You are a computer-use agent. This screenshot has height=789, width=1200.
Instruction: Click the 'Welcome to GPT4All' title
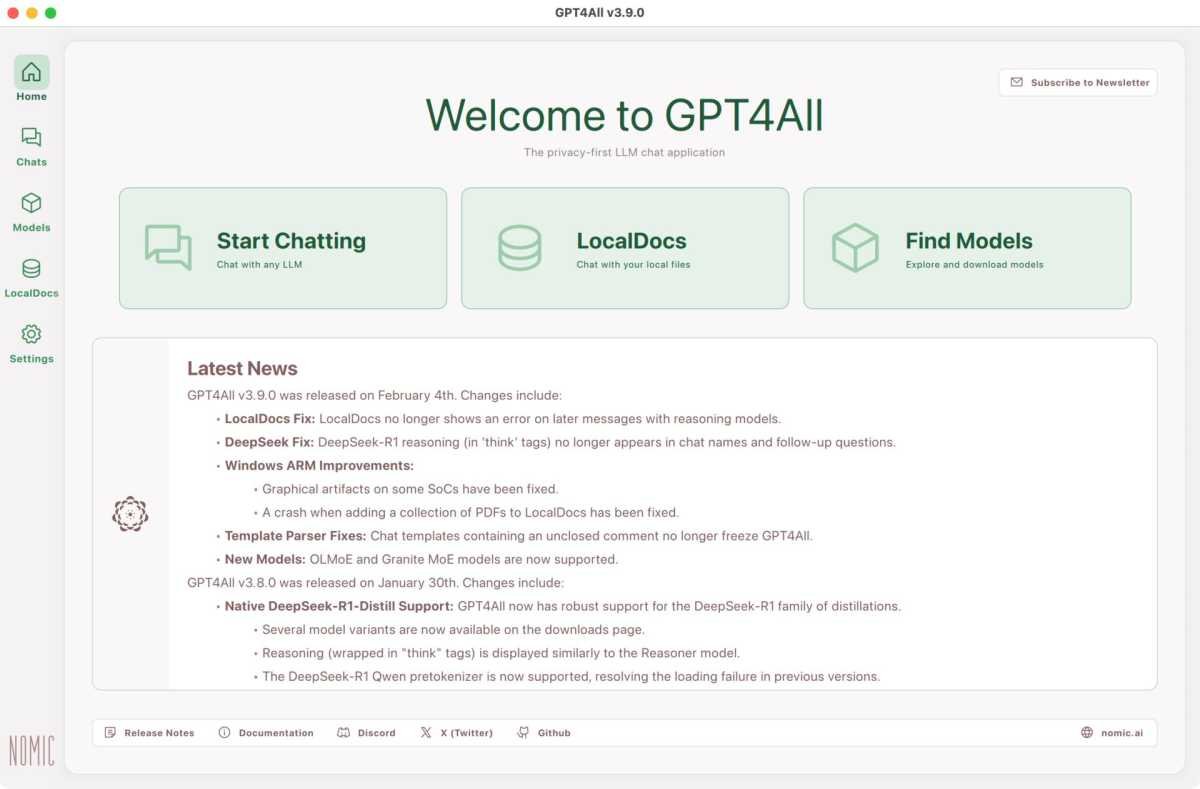click(x=624, y=115)
